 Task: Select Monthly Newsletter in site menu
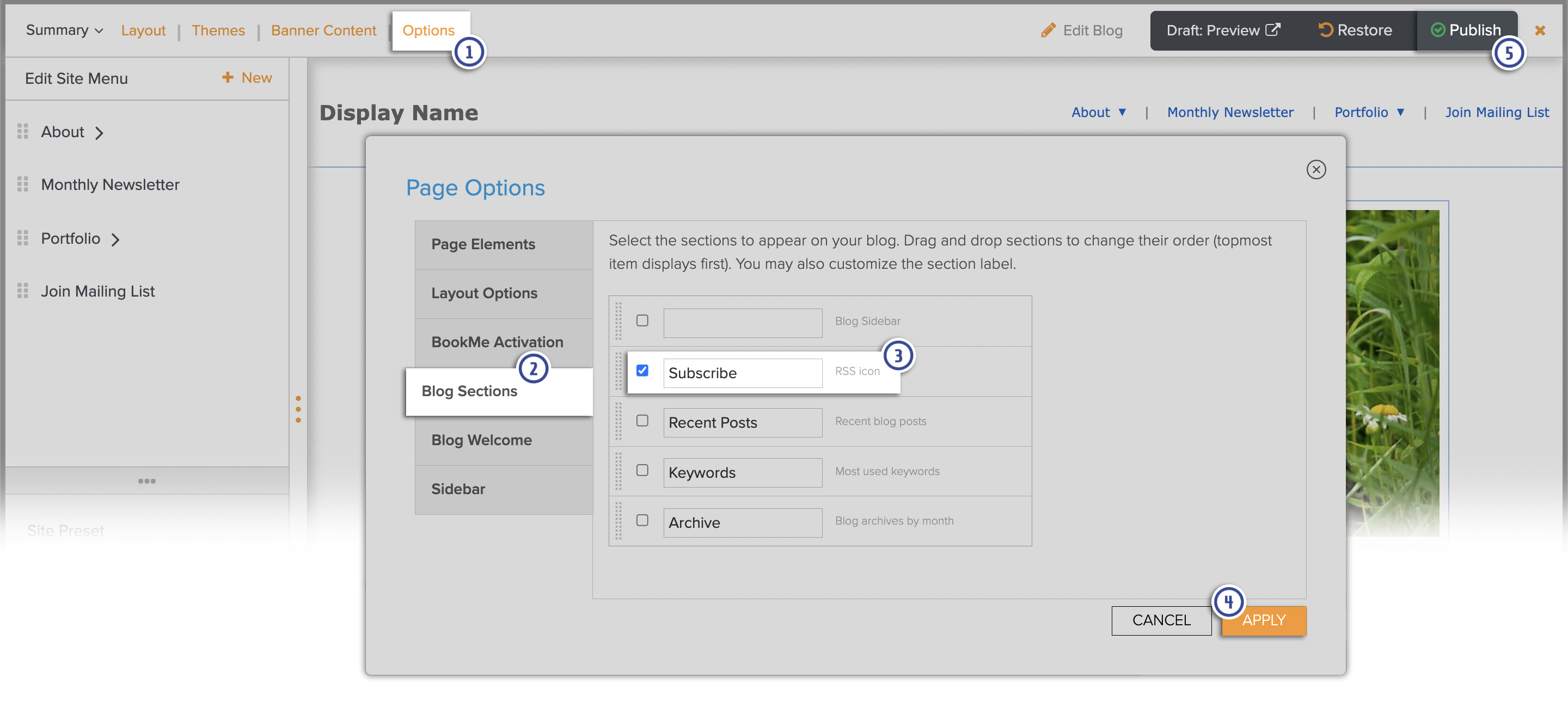pyautogui.click(x=110, y=185)
